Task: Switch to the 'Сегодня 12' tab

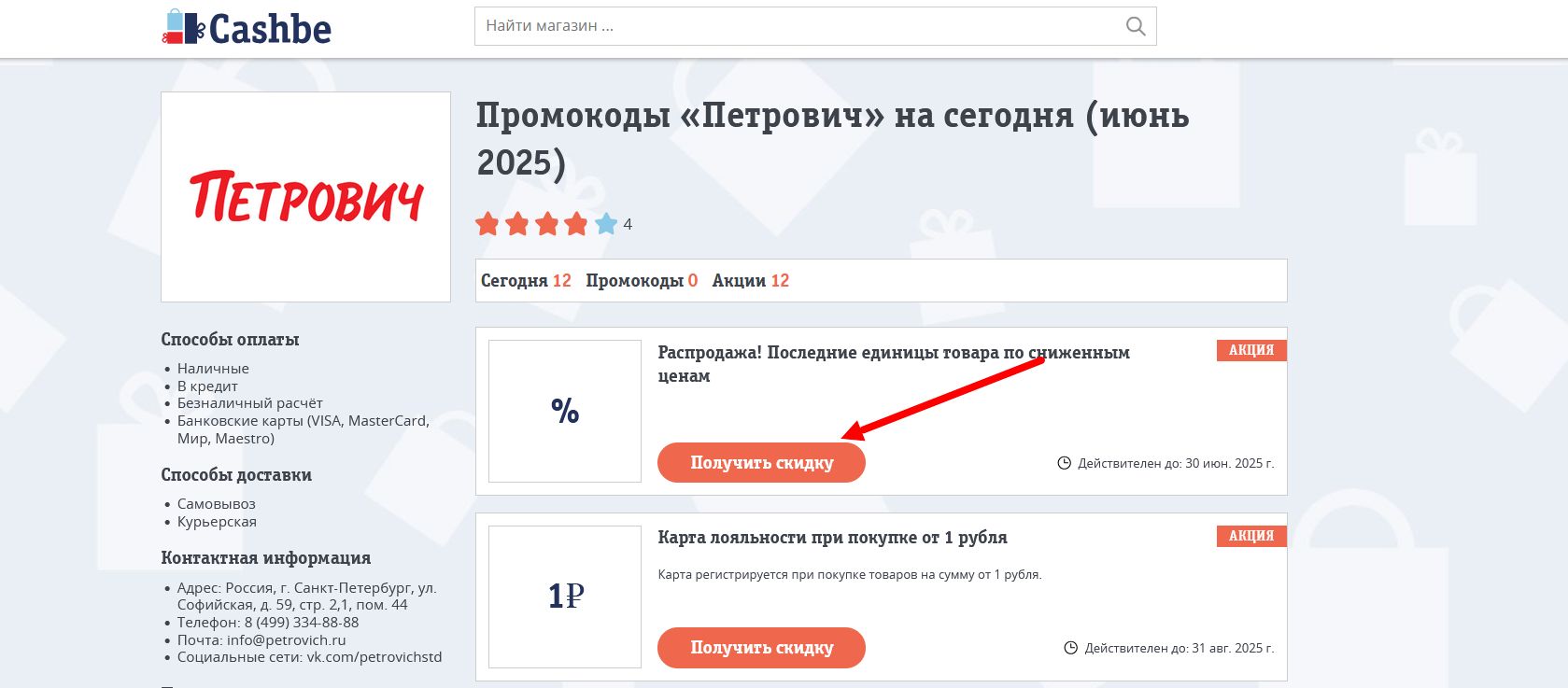Action: tap(526, 281)
